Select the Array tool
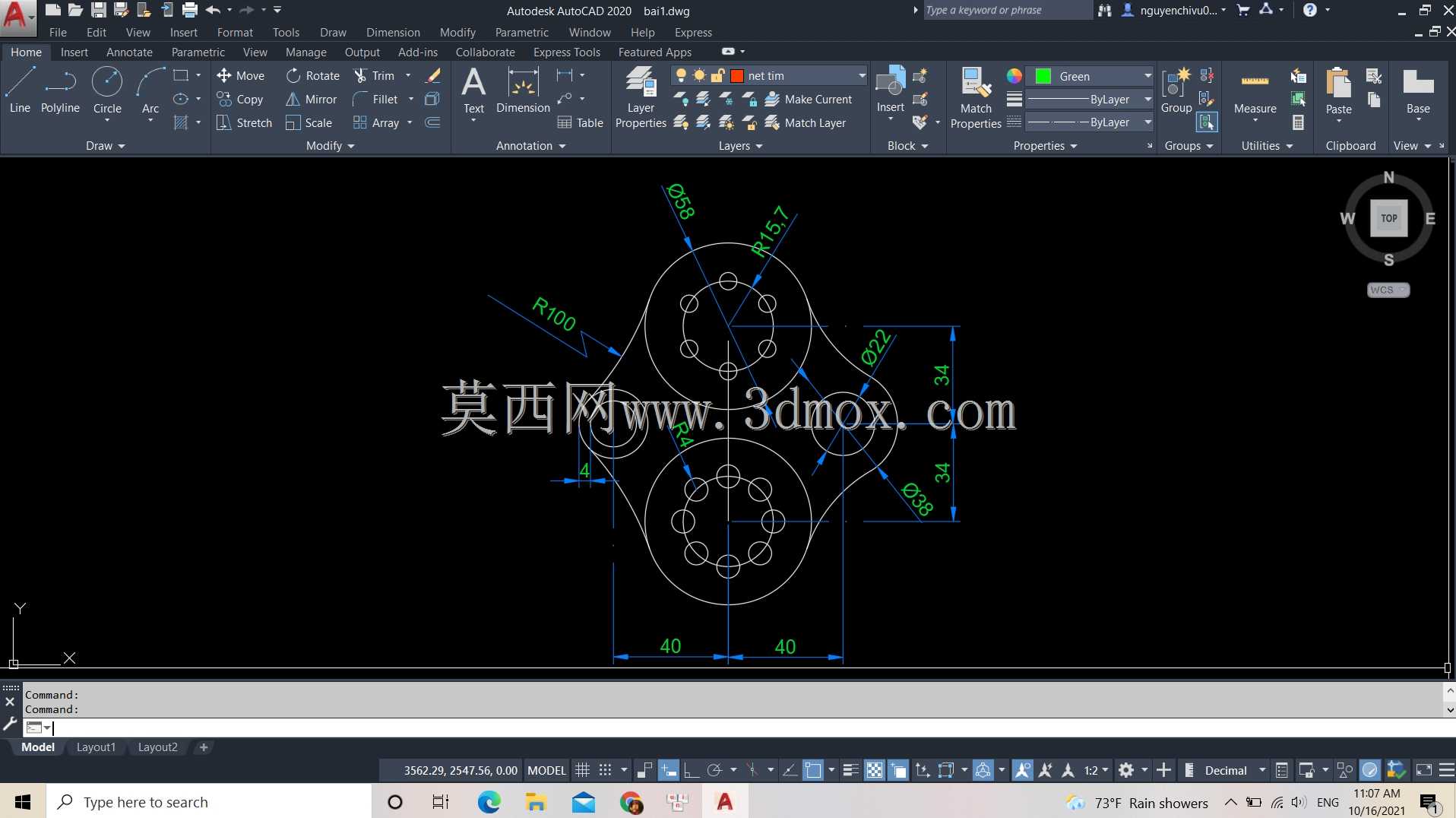This screenshot has width=1456, height=818. pyautogui.click(x=377, y=122)
